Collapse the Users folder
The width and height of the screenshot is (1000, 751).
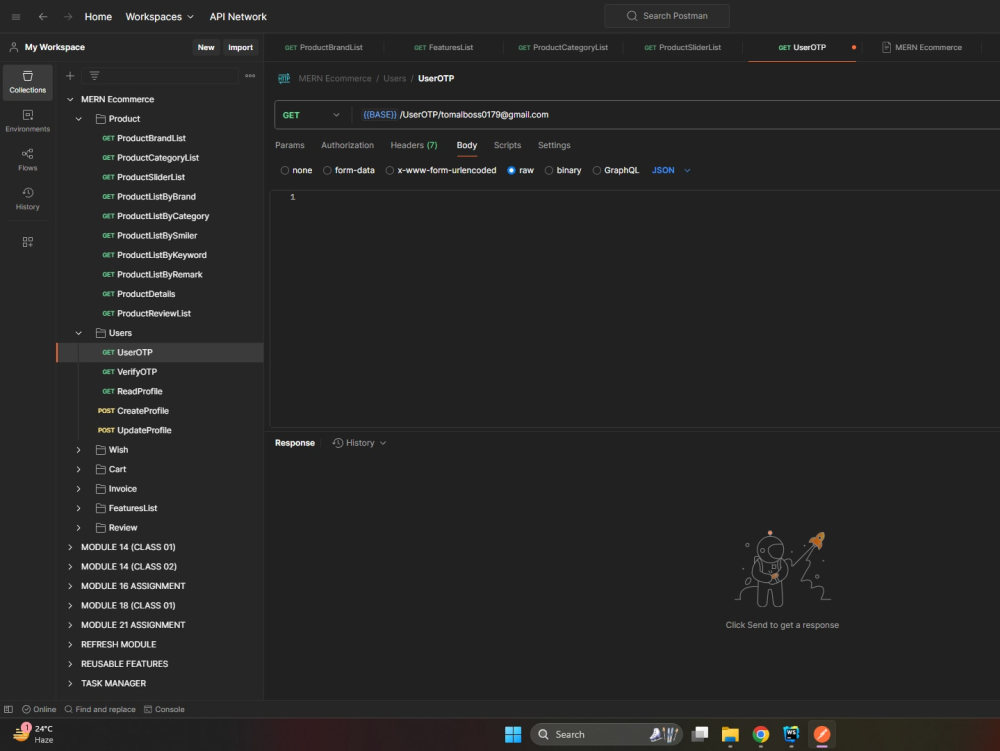tap(78, 333)
